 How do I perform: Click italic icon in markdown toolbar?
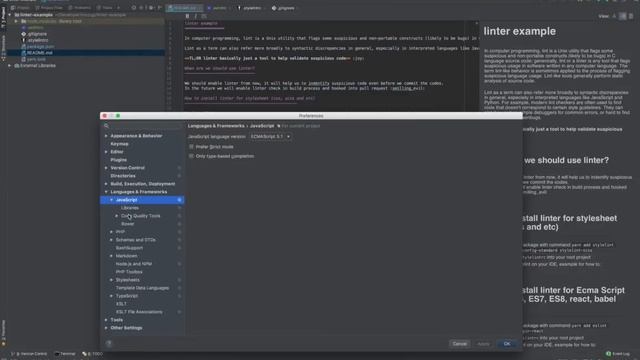(196, 16)
